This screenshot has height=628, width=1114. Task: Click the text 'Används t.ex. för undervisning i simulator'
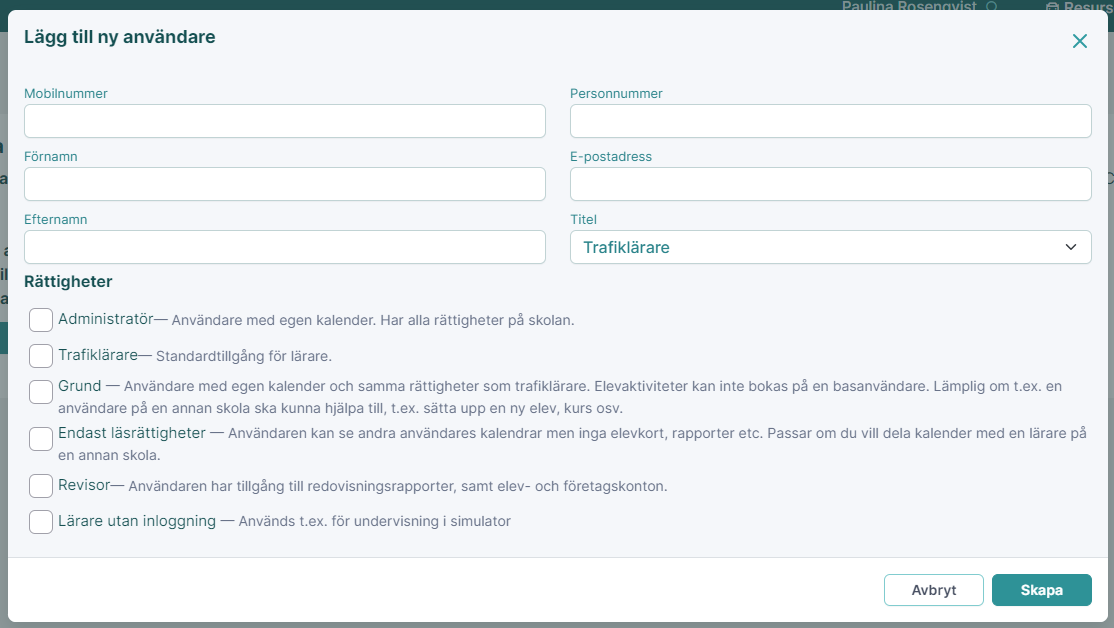pos(374,521)
